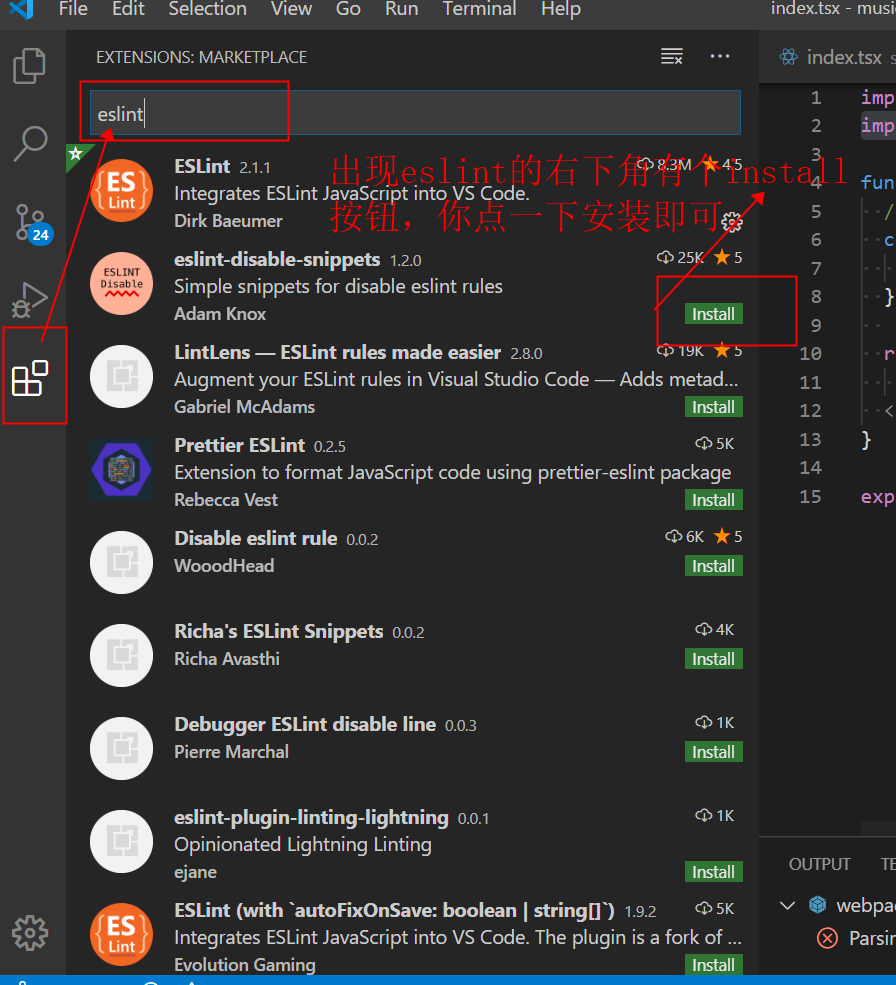The height and width of the screenshot is (985, 896).
Task: Click the red error icon beside Parsing
Action: (x=828, y=939)
